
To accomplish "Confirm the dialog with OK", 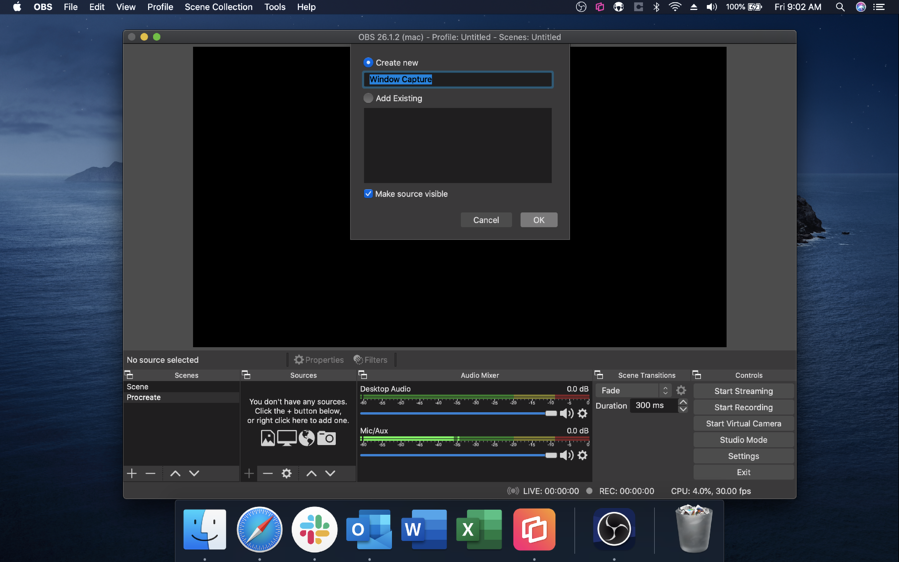I will [538, 220].
